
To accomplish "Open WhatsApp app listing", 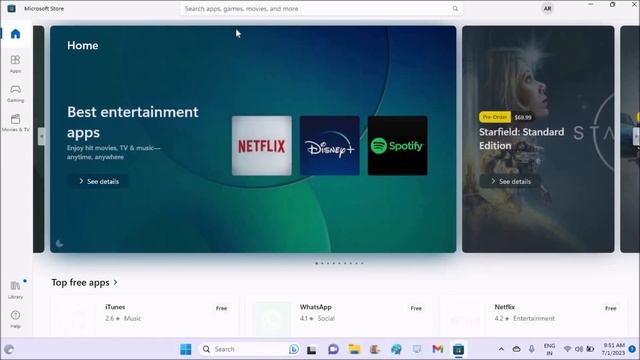I will (x=338, y=316).
